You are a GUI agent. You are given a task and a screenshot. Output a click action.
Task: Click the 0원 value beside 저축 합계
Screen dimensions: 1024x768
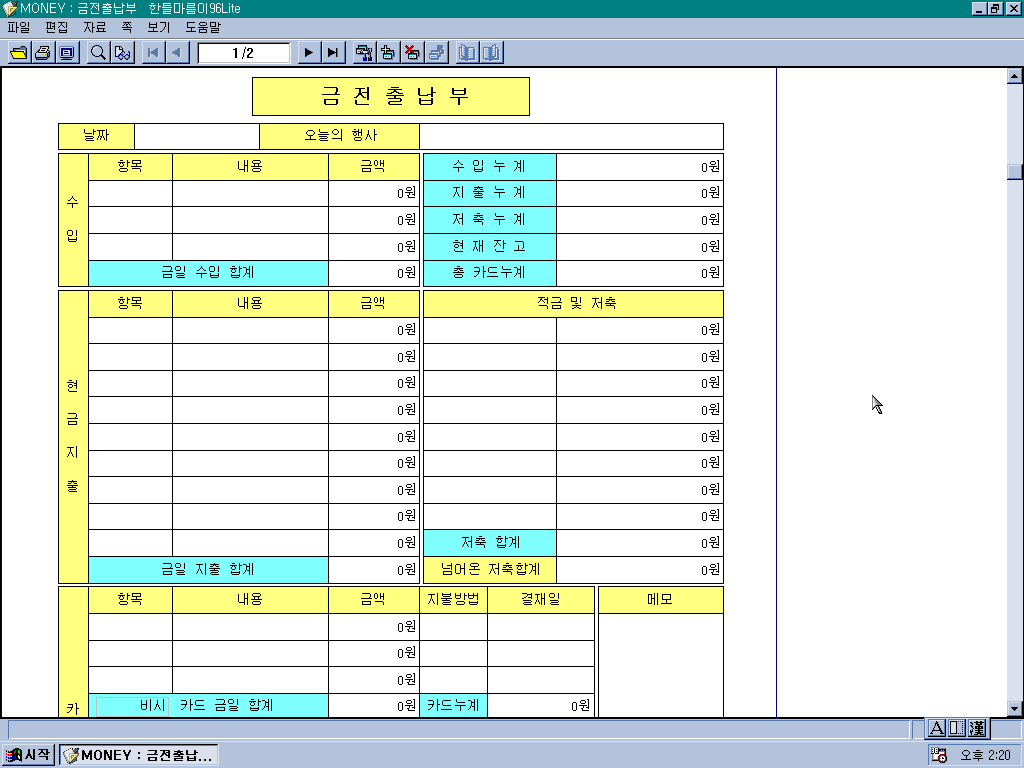coord(640,543)
